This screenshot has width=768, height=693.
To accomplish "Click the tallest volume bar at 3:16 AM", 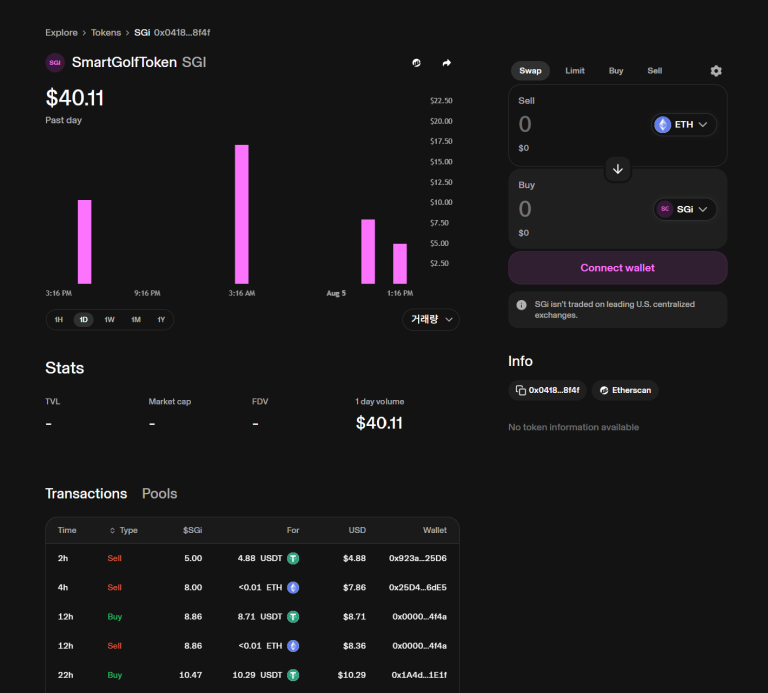I will (241, 215).
